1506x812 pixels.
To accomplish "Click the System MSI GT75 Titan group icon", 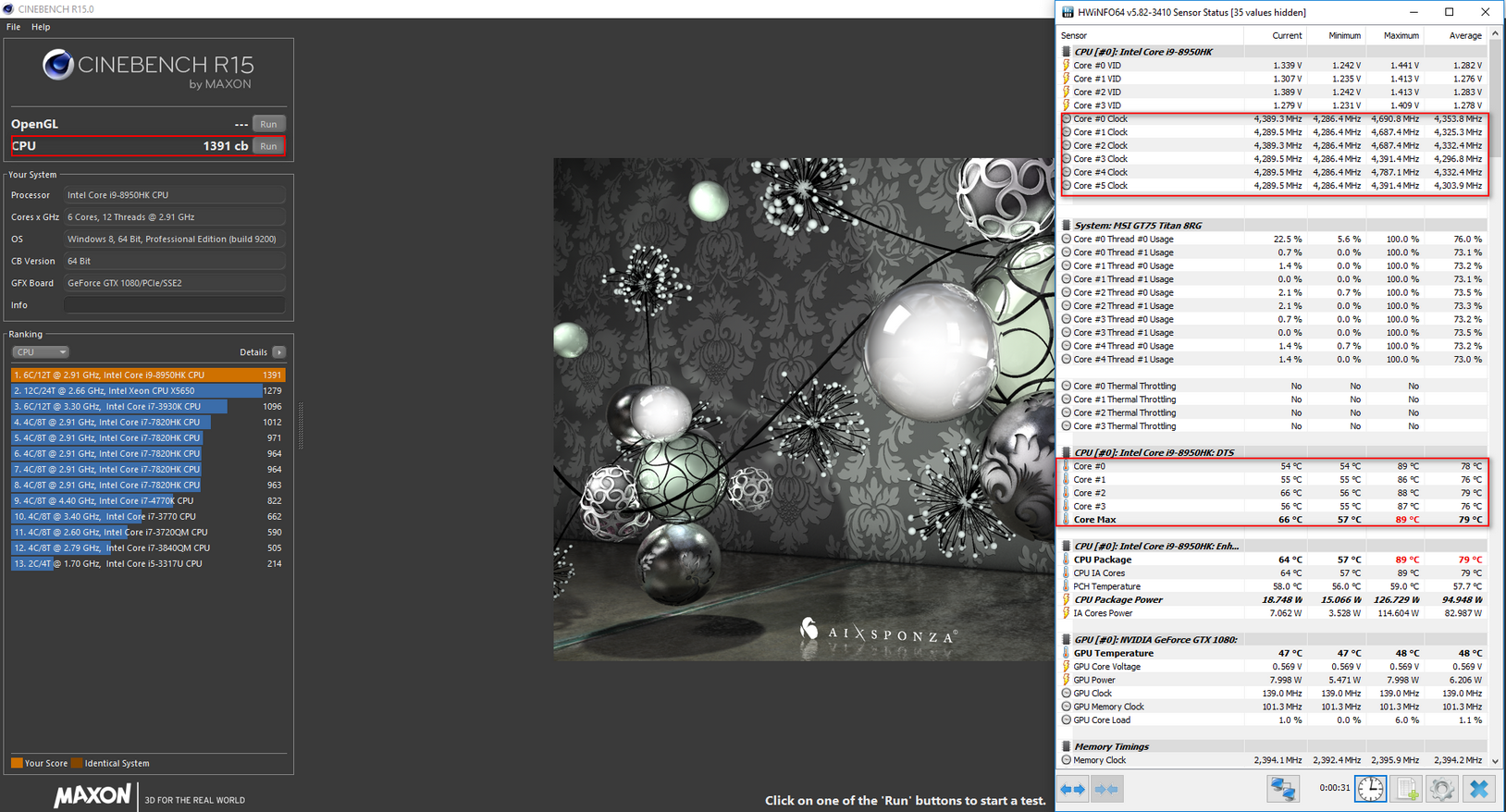I will (1066, 226).
